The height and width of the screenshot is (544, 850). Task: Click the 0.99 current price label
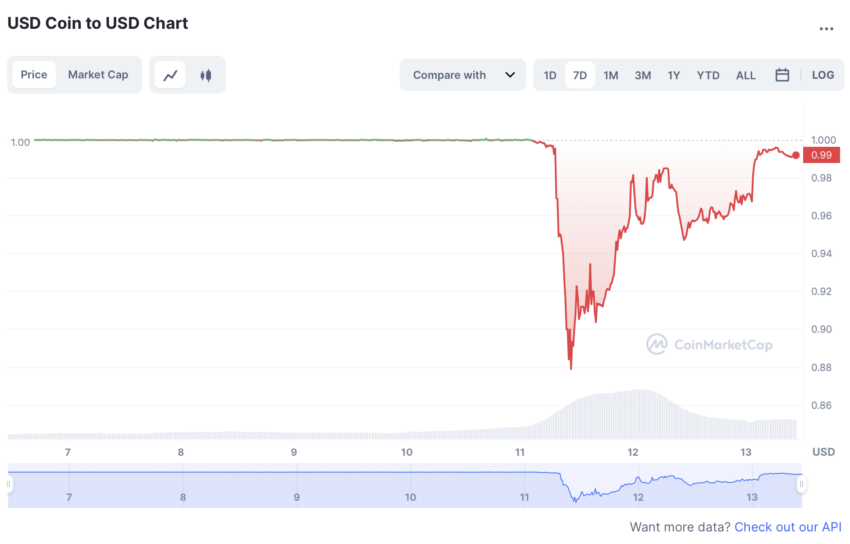pyautogui.click(x=821, y=156)
